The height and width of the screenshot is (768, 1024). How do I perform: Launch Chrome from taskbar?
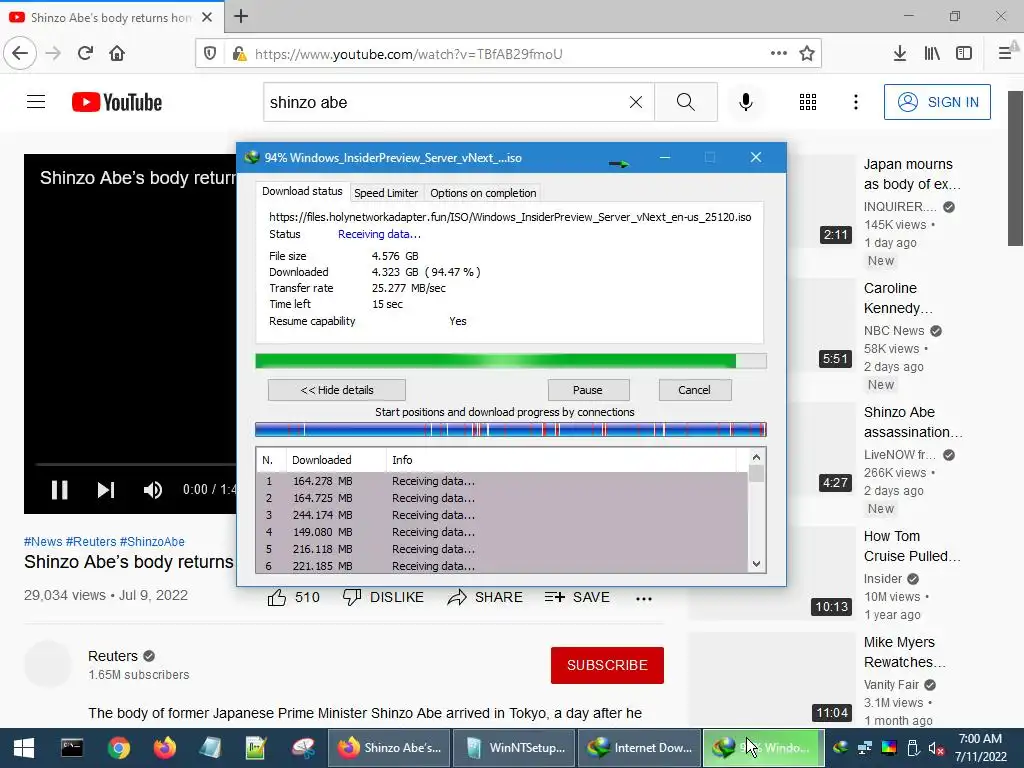tap(118, 748)
